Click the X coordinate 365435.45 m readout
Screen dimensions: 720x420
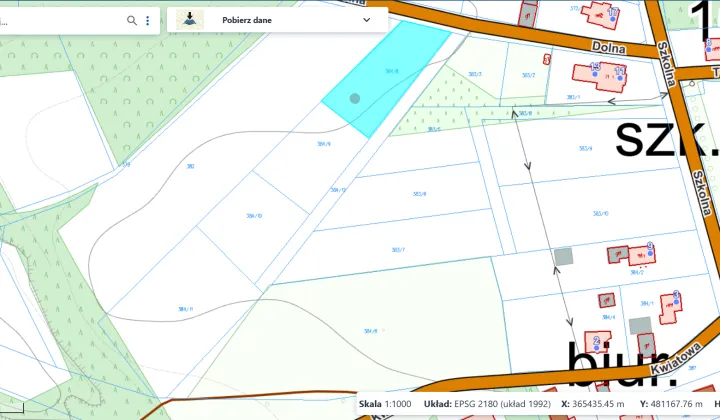(x=593, y=404)
